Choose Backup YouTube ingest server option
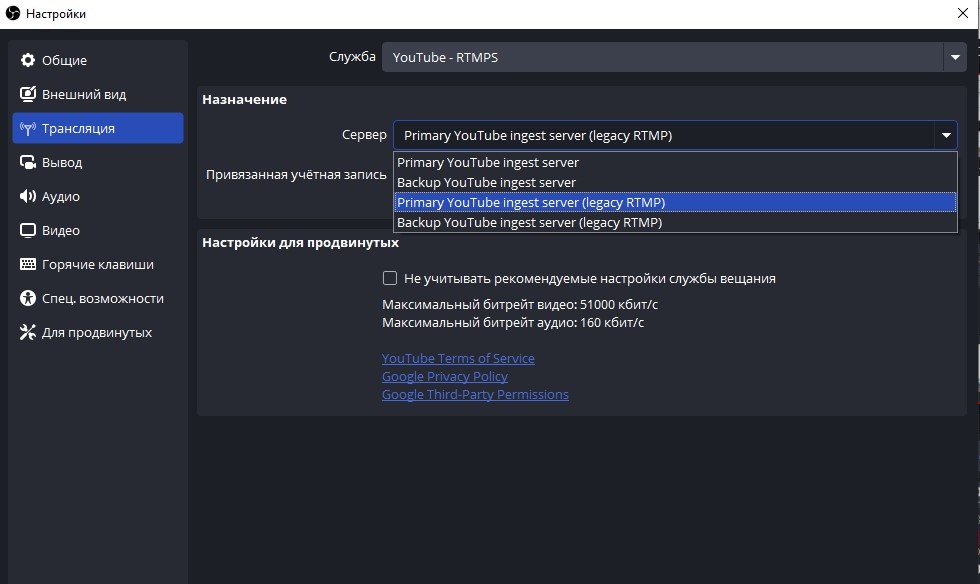Image resolution: width=980 pixels, height=584 pixels. [486, 182]
